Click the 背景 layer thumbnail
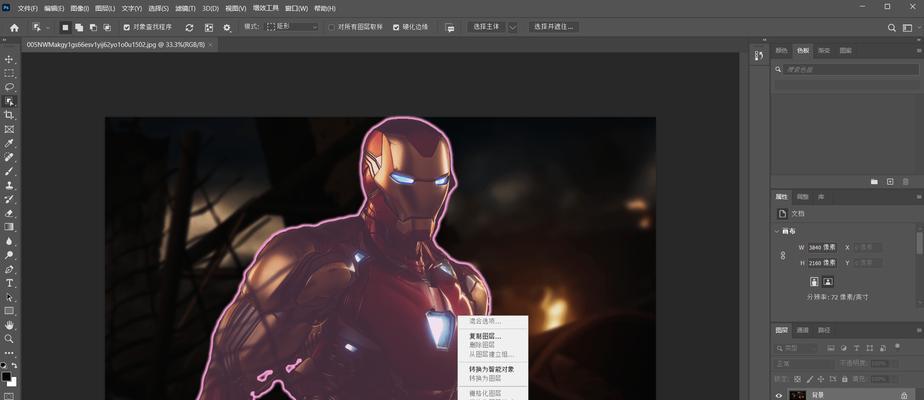The height and width of the screenshot is (400, 924). pyautogui.click(x=797, y=395)
